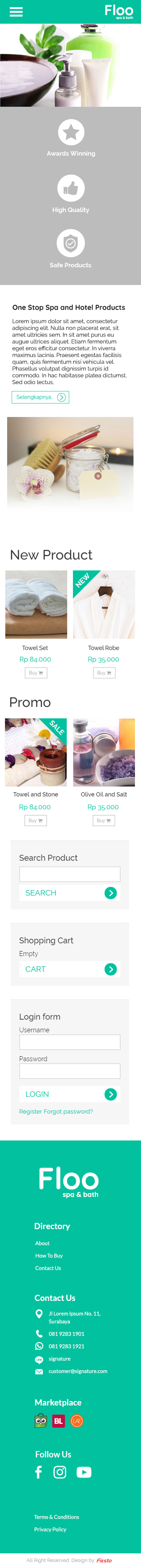View the Towel Robe product thumbnail
The height and width of the screenshot is (1568, 141).
104,604
